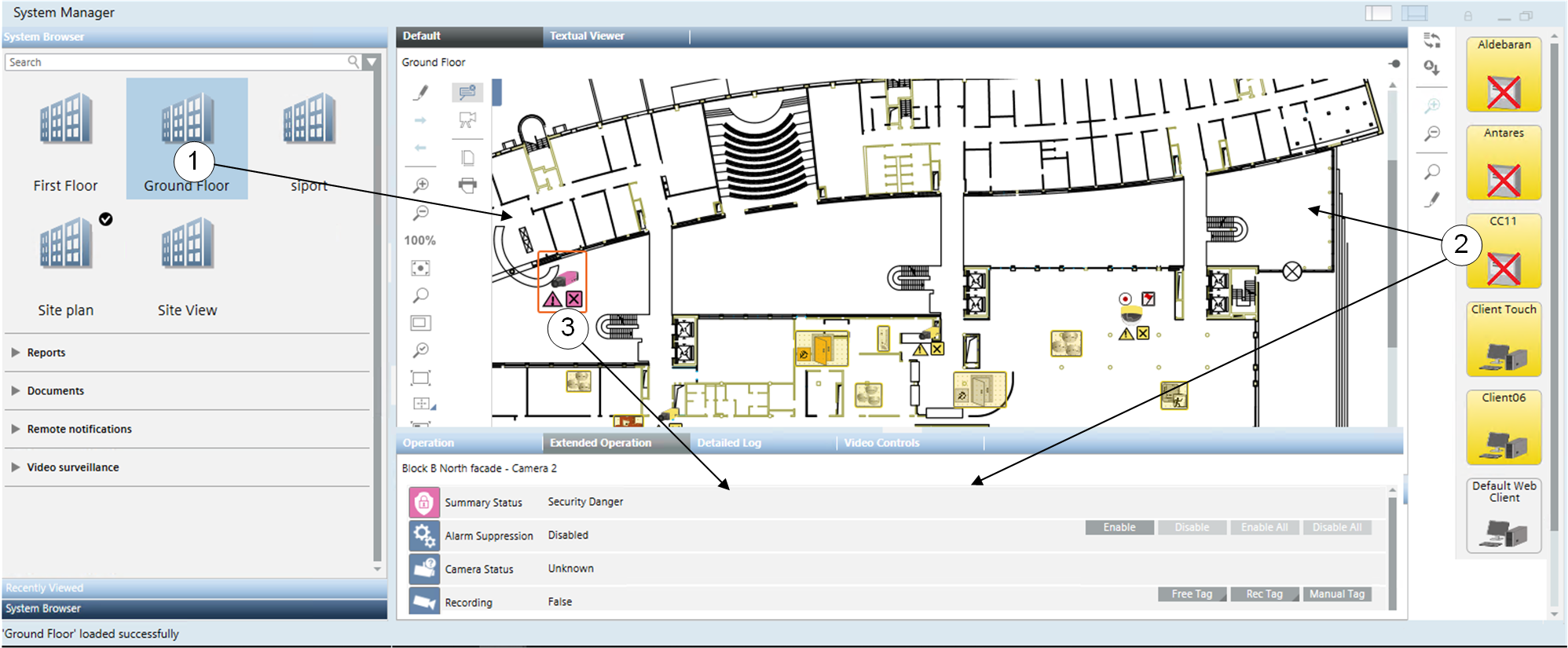The width and height of the screenshot is (1568, 648).
Task: Toggle the pin icon on Ground Floor pane
Action: point(1394,64)
